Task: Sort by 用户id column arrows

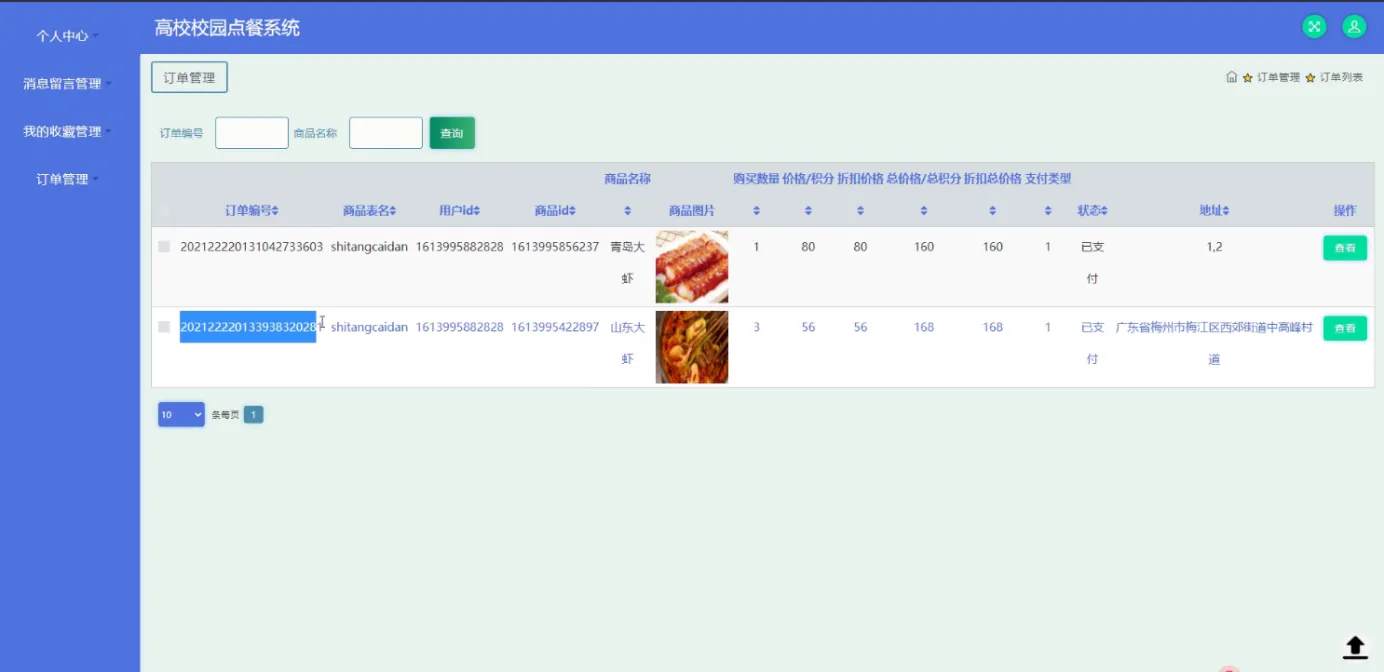Action: 477,211
